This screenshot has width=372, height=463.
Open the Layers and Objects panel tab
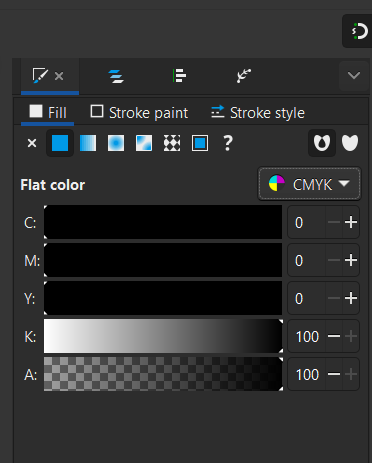tap(116, 76)
